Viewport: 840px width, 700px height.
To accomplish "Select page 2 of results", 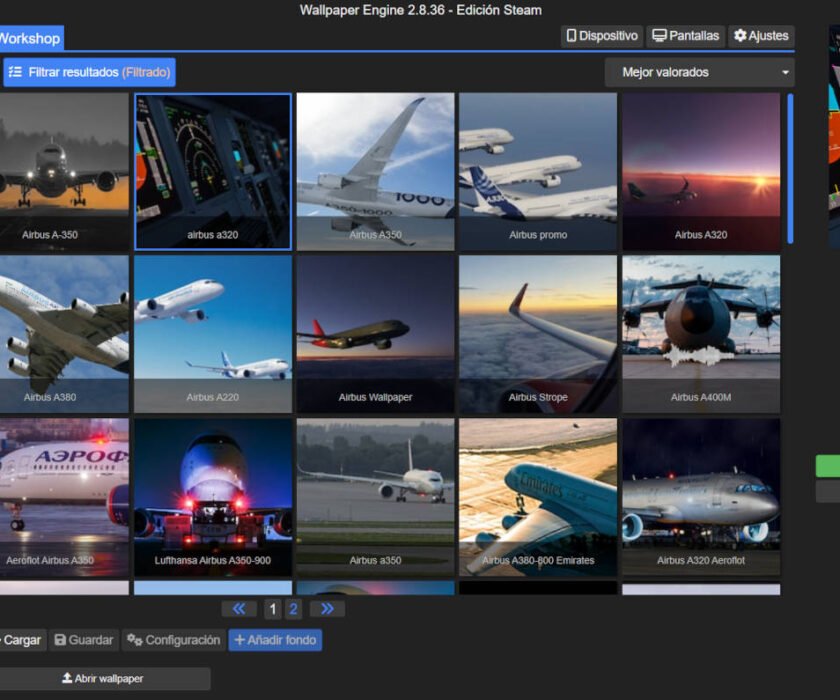I will click(293, 609).
